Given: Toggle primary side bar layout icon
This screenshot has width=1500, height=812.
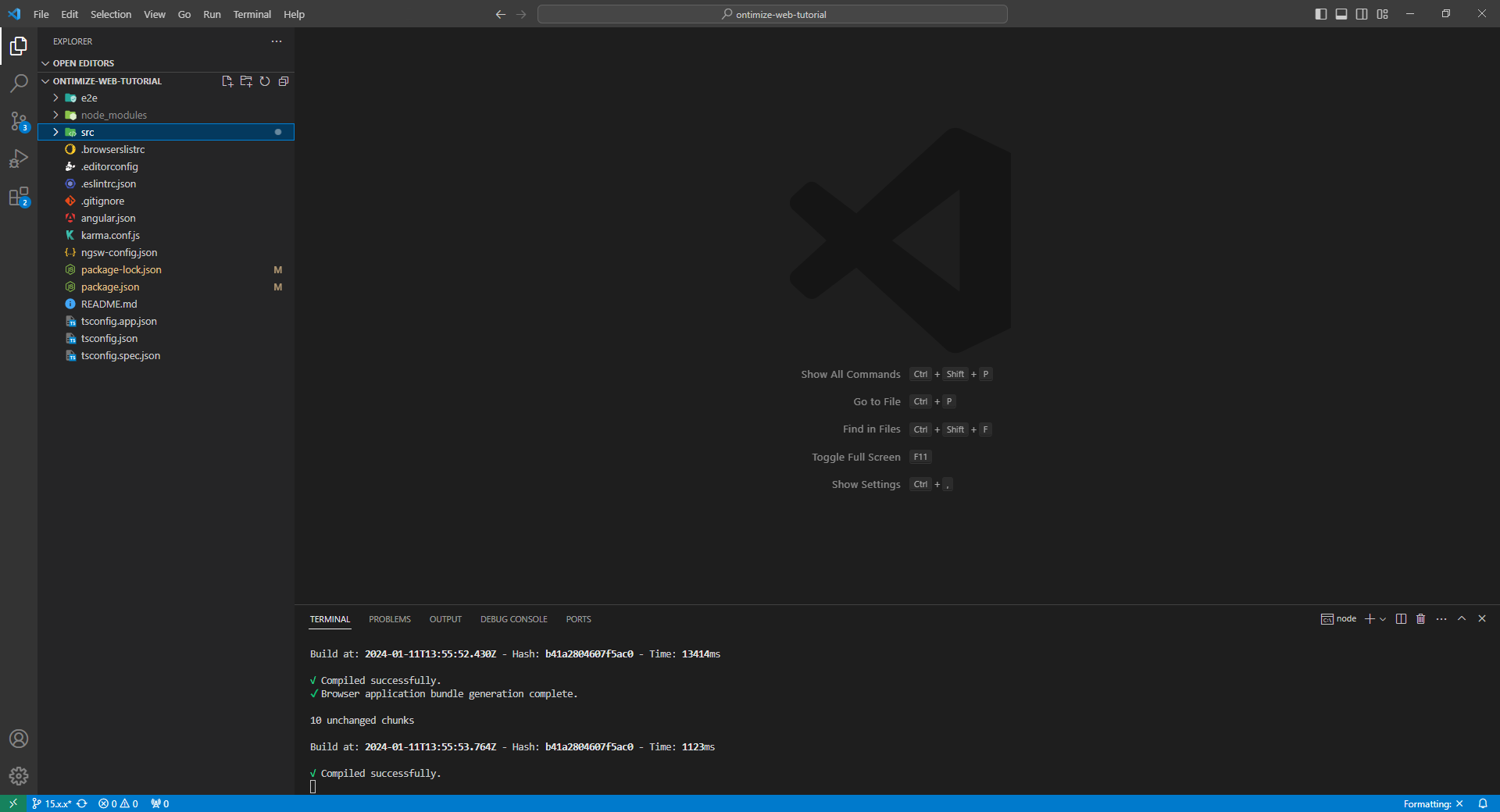Looking at the screenshot, I should [1321, 14].
